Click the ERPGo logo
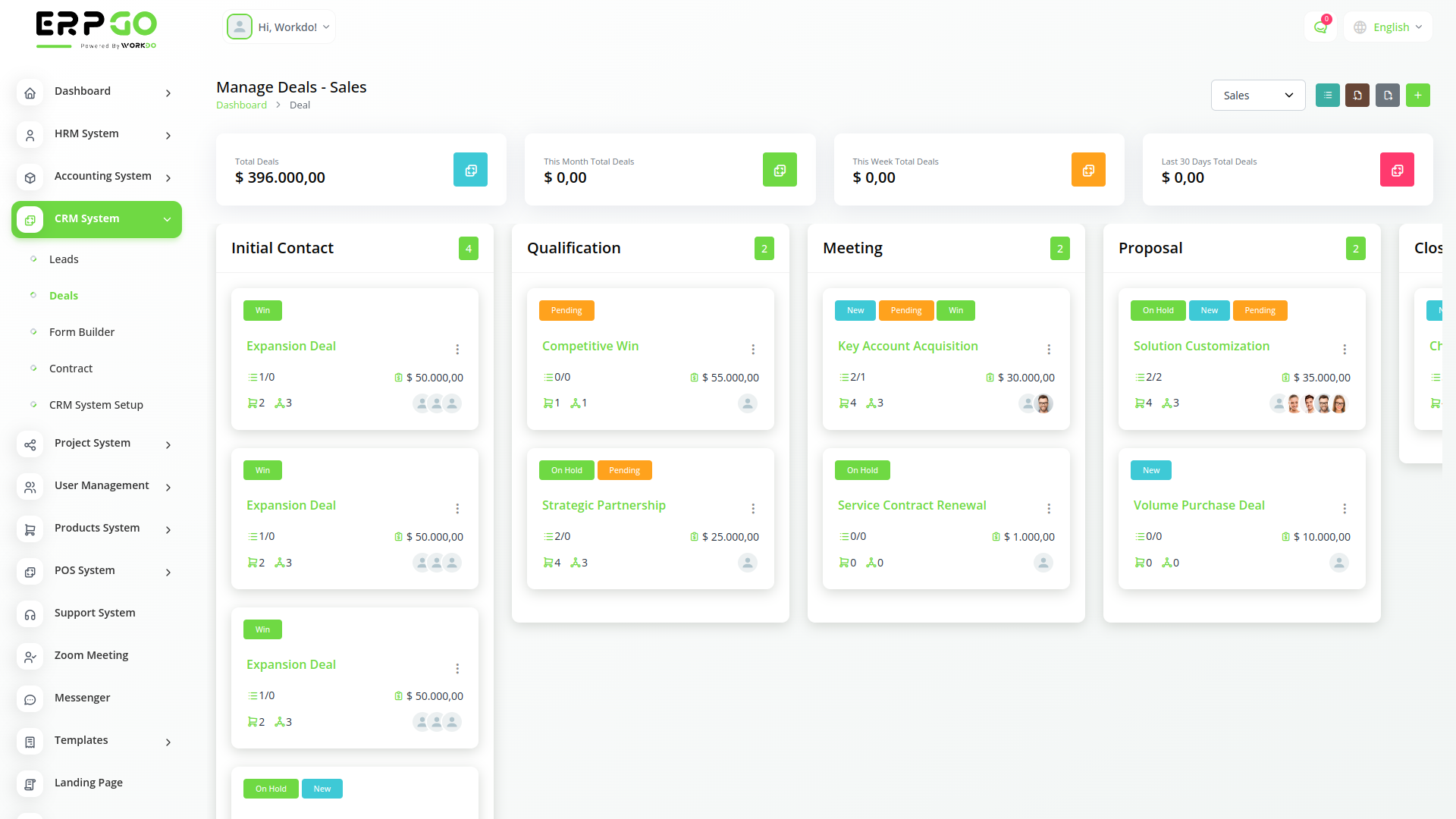The width and height of the screenshot is (1456, 819). 95,29
